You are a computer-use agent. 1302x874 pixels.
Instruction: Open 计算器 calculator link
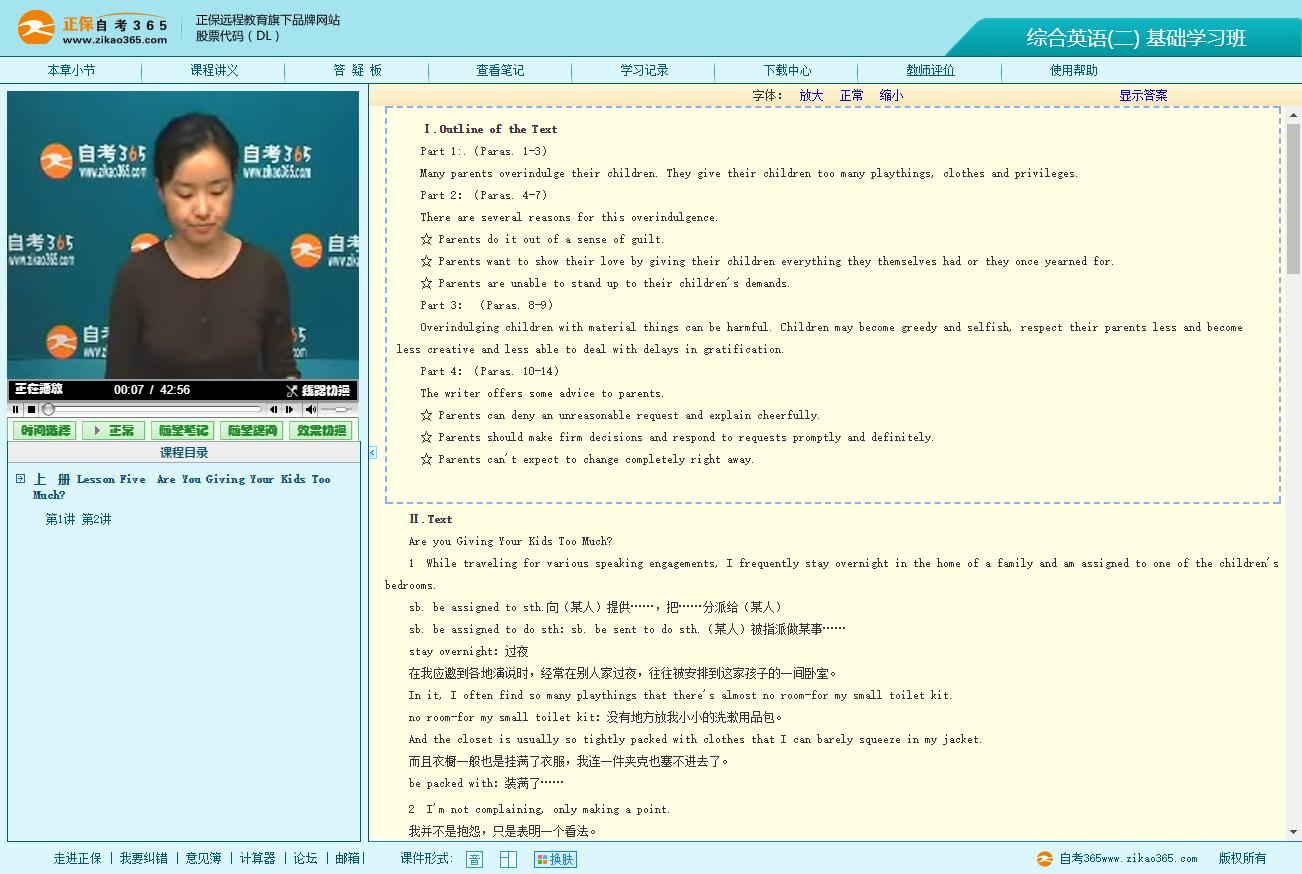257,858
